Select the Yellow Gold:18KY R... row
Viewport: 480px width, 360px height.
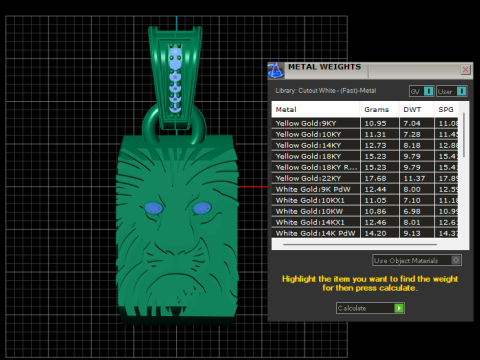click(365, 167)
